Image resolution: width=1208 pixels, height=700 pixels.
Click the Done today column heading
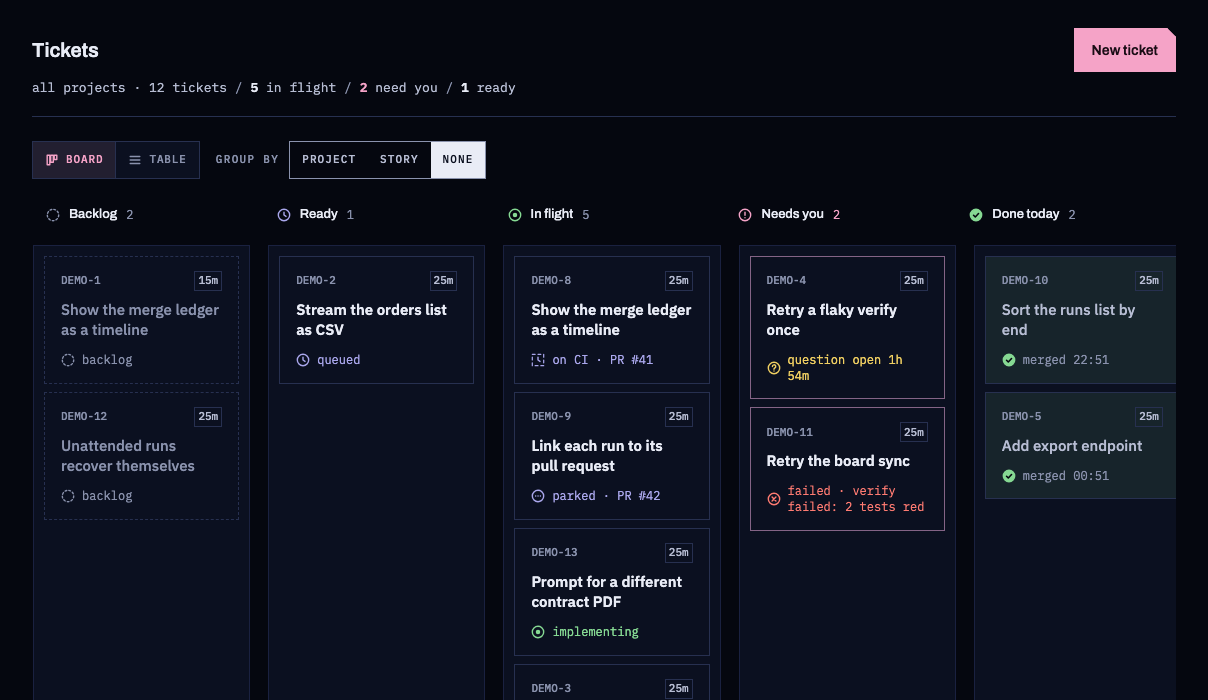[x=1025, y=214]
